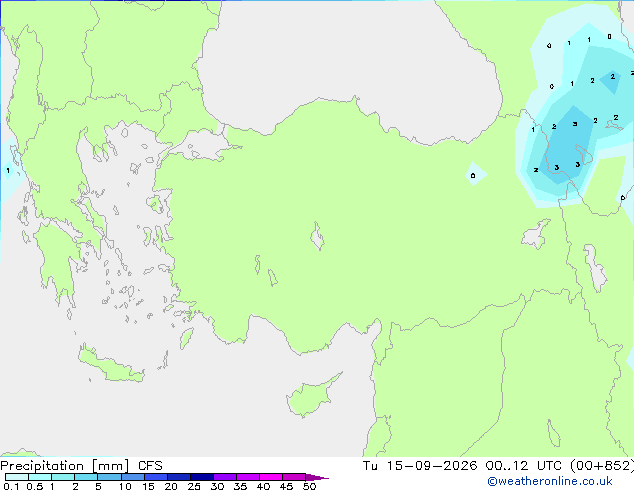634x490 pixels.
Task: Click the "Tu 15-09-2026" date text
Action: (420, 466)
